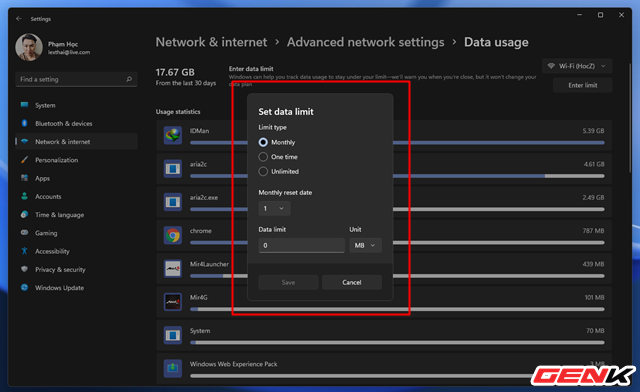The image size is (640, 392).
Task: Click the Wi-Fi signal icon
Action: [x=551, y=66]
